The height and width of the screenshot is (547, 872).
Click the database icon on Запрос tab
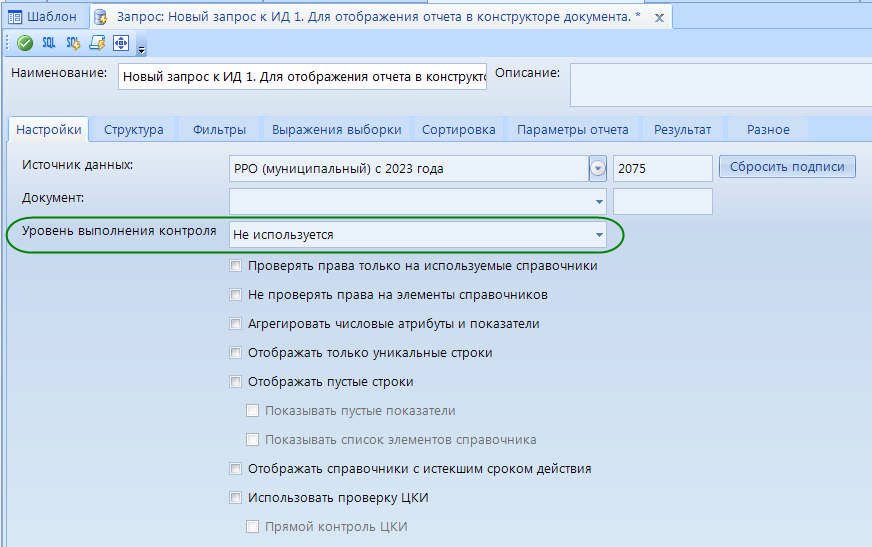[101, 17]
